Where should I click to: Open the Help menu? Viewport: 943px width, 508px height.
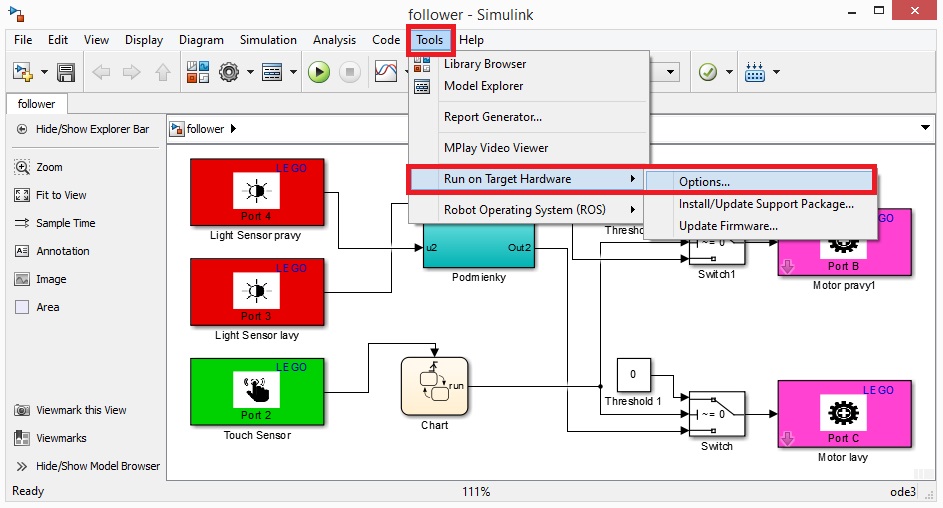pyautogui.click(x=472, y=40)
